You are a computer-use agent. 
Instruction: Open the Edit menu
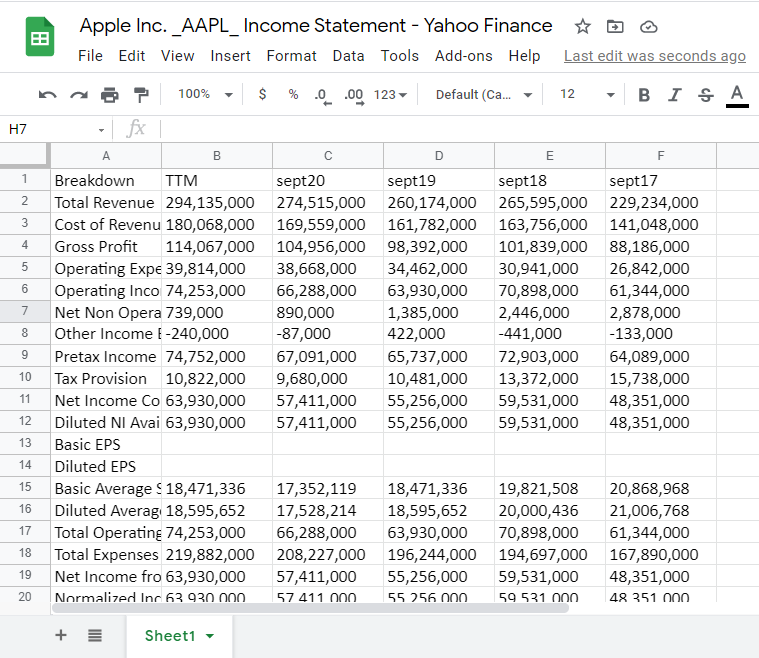point(132,56)
